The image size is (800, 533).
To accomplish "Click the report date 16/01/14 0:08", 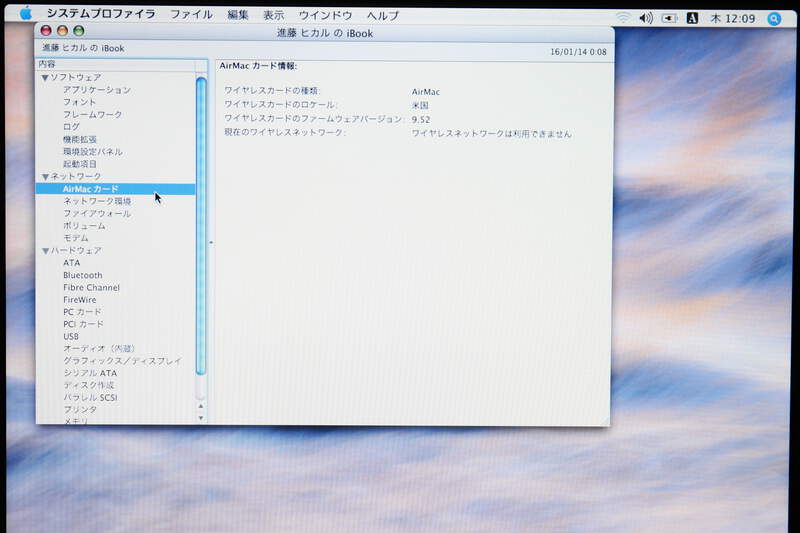I will tap(578, 52).
